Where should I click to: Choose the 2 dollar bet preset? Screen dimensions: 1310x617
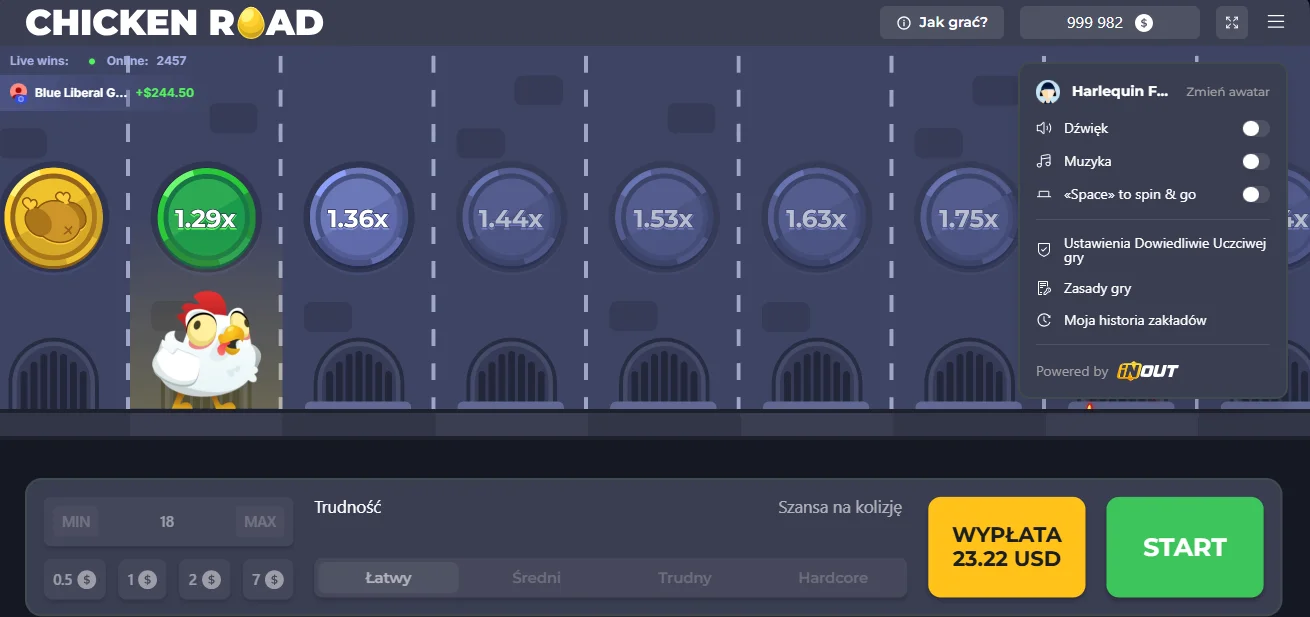[204, 579]
